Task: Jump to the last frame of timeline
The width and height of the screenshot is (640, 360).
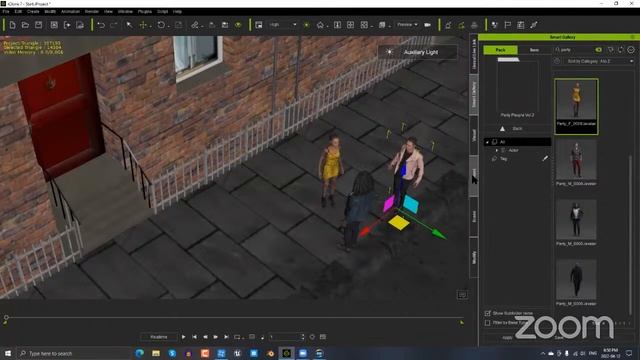Action: tap(226, 337)
